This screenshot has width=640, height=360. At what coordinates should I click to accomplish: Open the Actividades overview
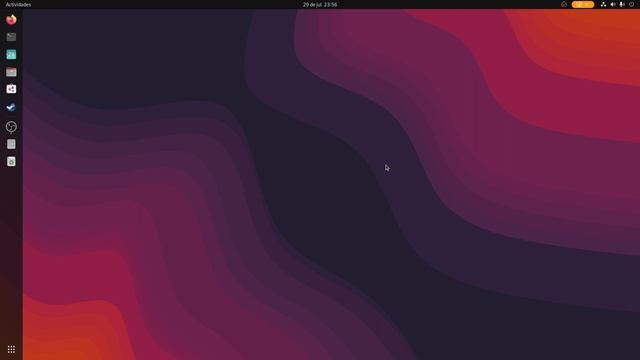coord(18,4)
